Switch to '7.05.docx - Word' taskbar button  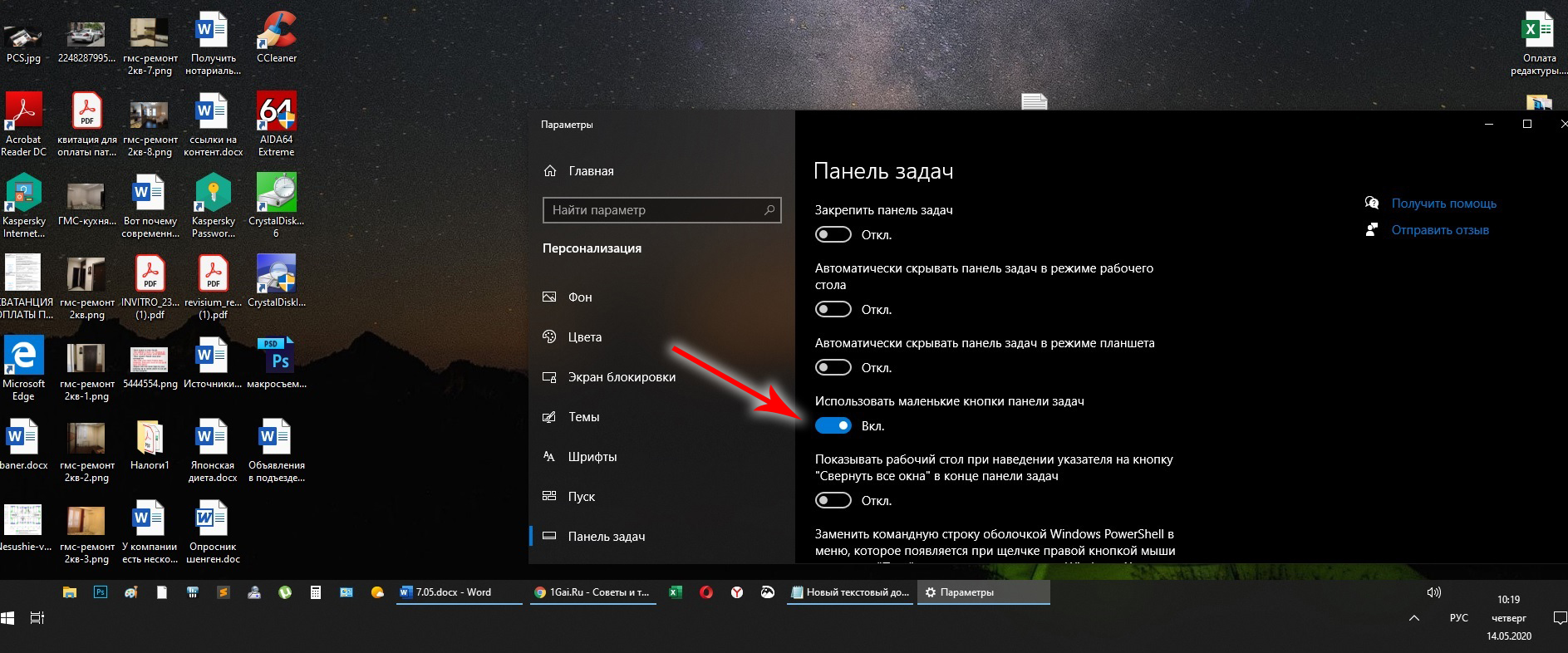click(x=459, y=592)
